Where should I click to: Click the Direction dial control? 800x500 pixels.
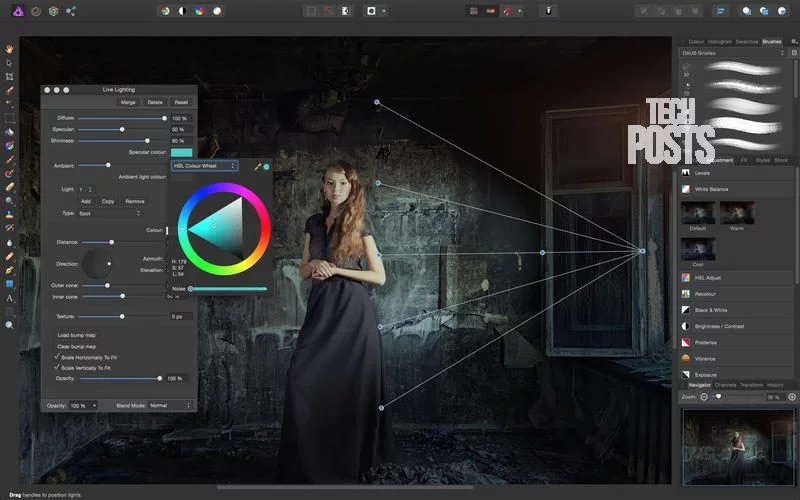pyautogui.click(x=97, y=264)
